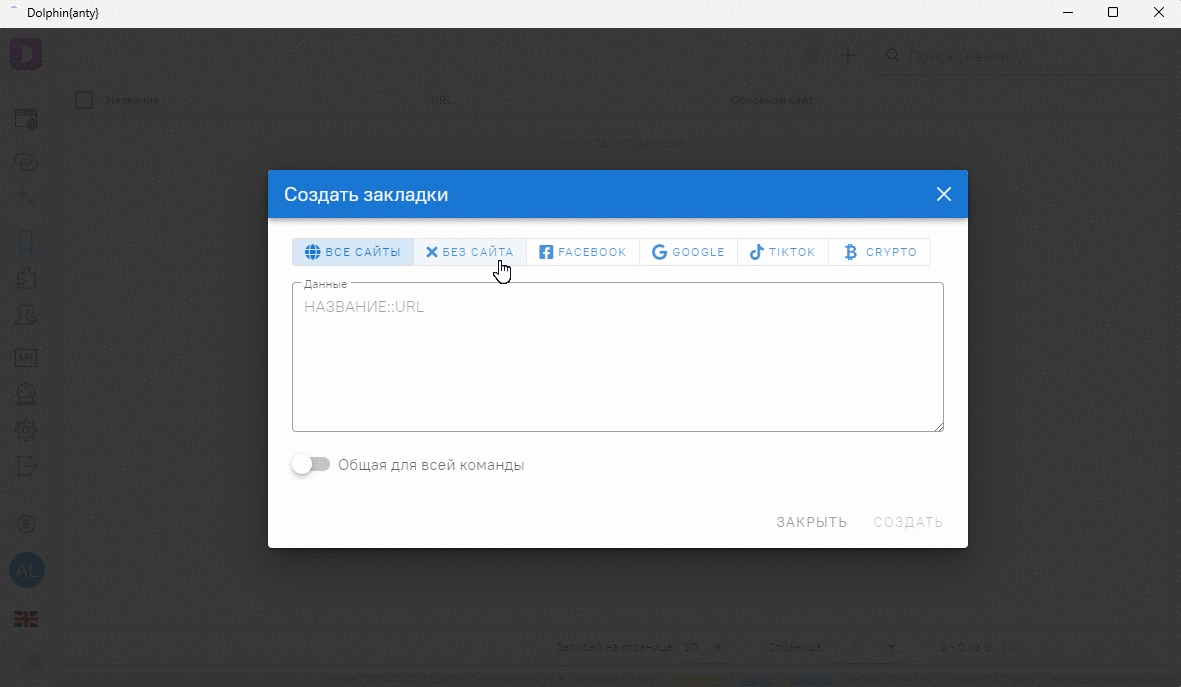The height and width of the screenshot is (687, 1181).
Task: Select the Crypto site filter
Action: (880, 252)
